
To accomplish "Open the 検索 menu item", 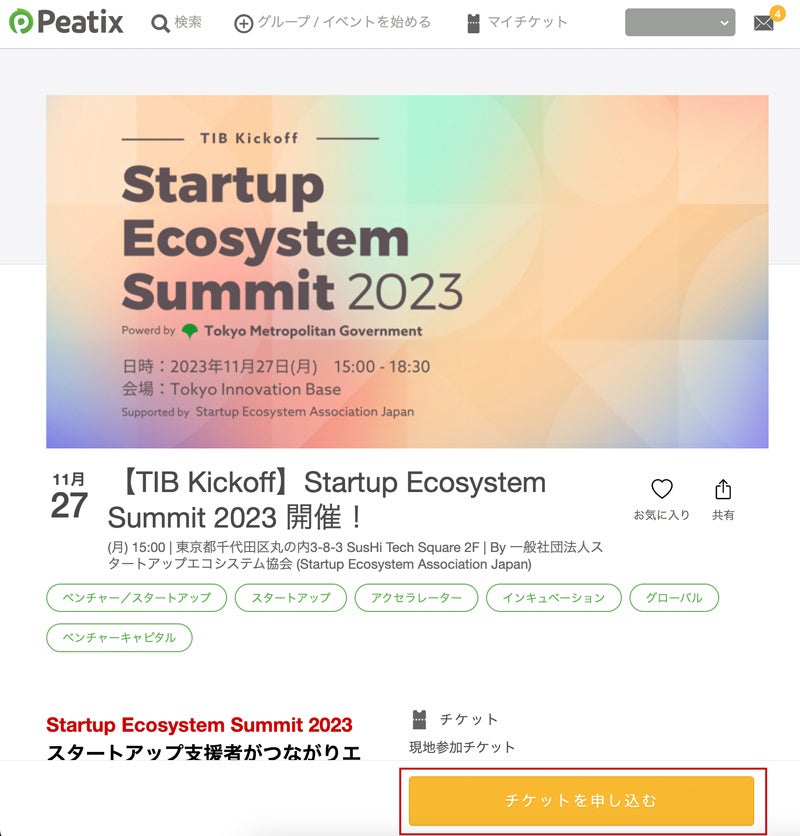I will (x=188, y=22).
